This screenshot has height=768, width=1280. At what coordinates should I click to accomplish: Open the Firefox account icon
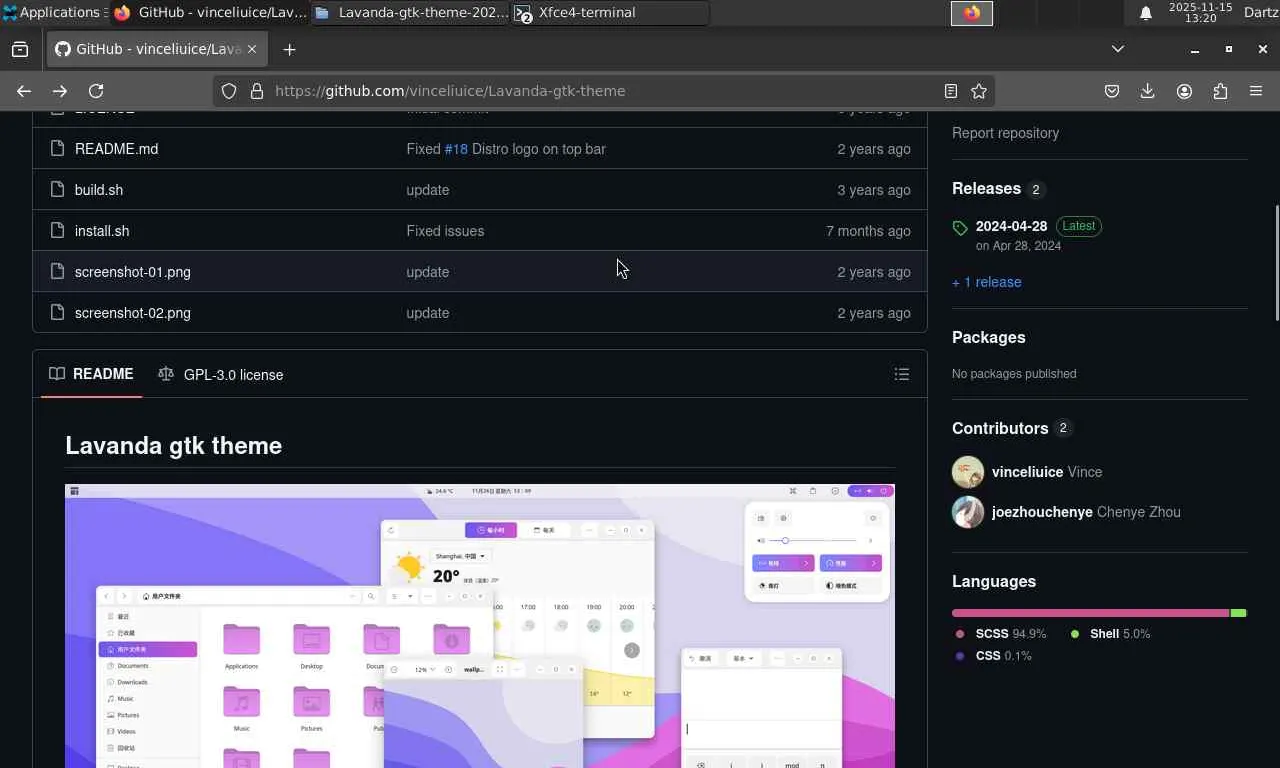[1184, 91]
